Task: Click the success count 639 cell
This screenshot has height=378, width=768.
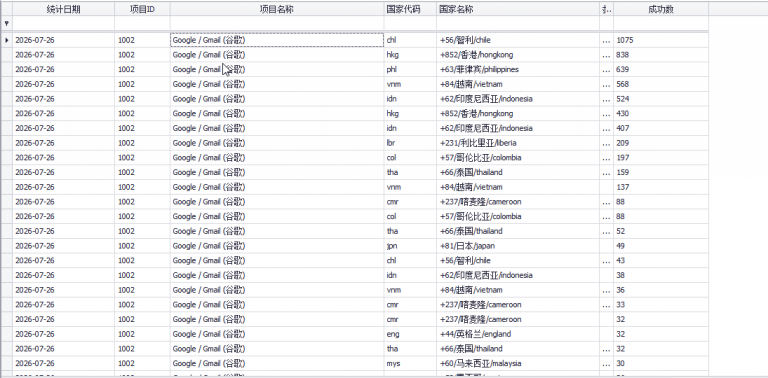Action: click(661, 70)
